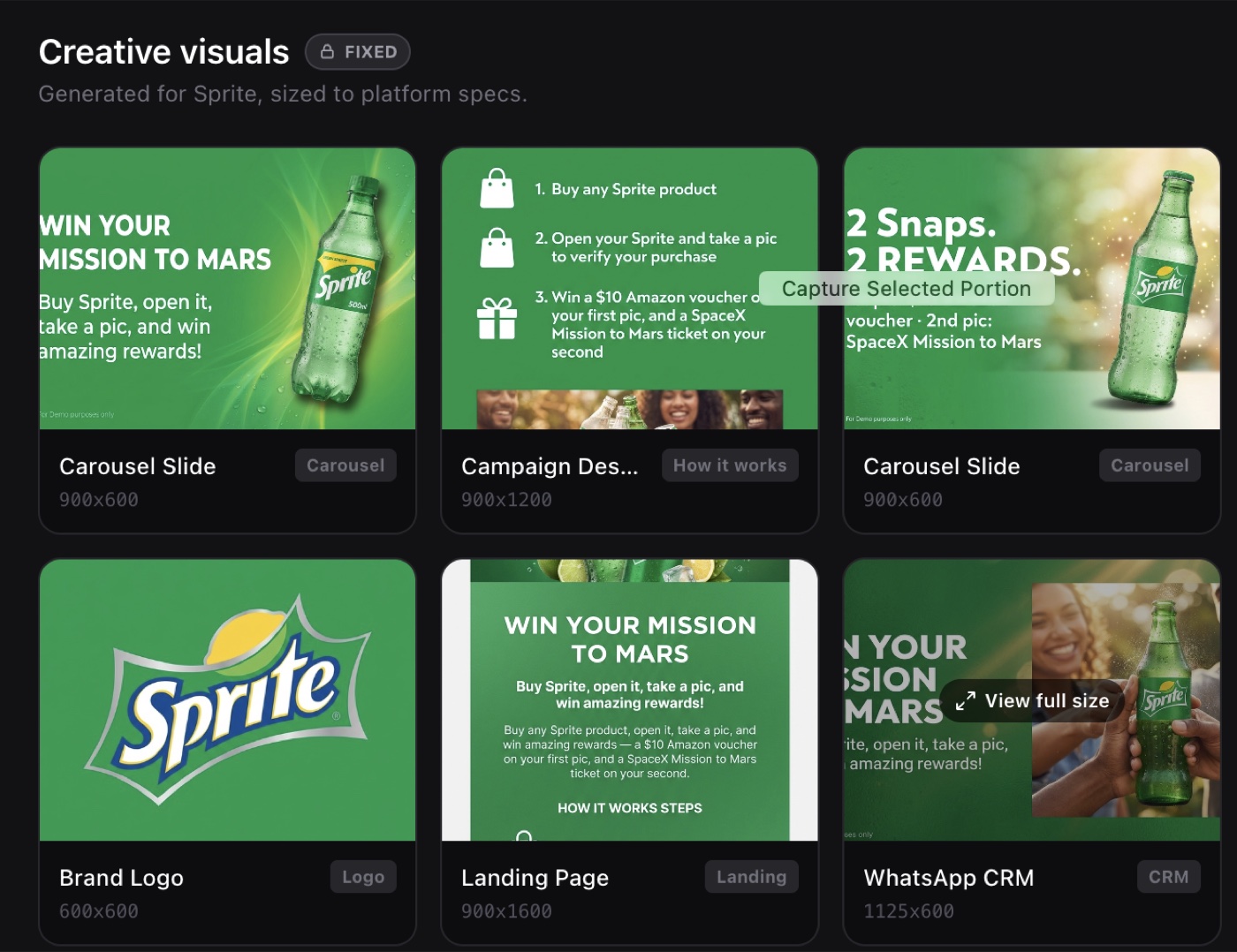The image size is (1237, 952).
Task: Click the Logo tag on the Brand Logo card
Action: (x=363, y=877)
